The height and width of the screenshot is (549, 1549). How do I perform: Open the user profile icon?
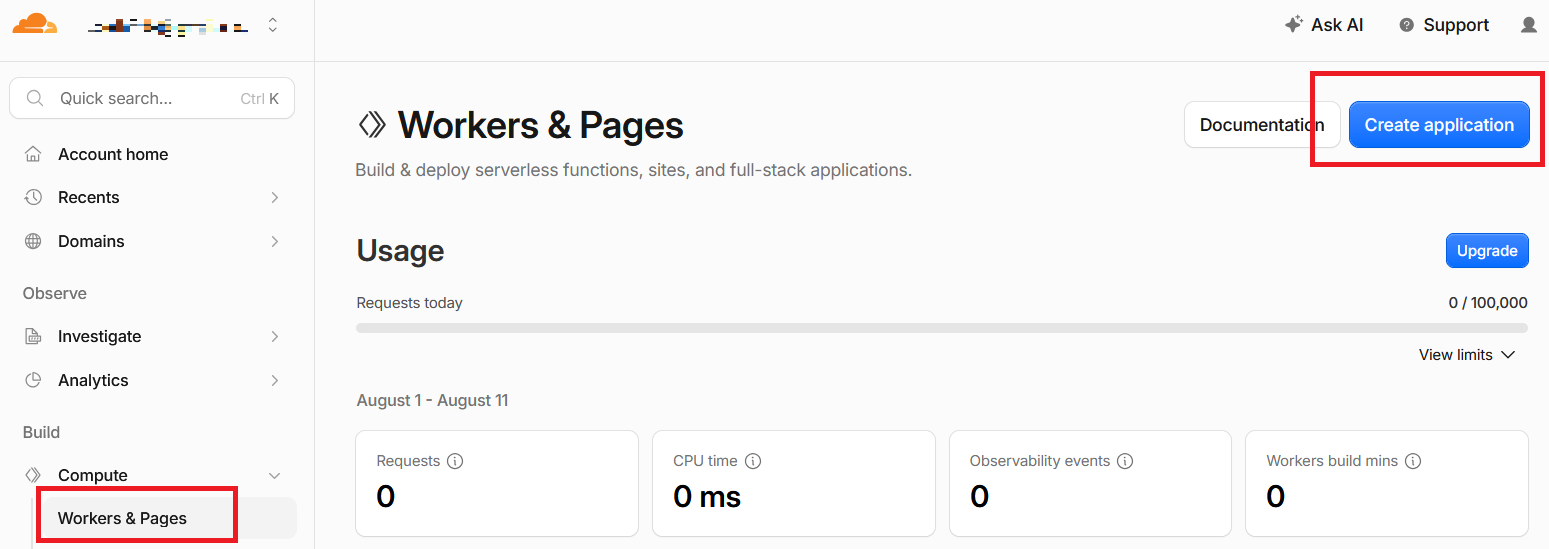coord(1528,25)
